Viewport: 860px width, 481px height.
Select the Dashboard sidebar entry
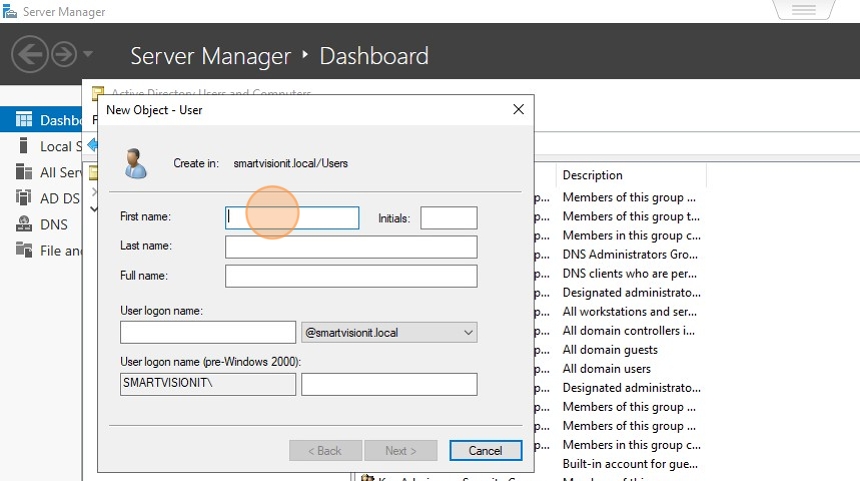point(41,120)
